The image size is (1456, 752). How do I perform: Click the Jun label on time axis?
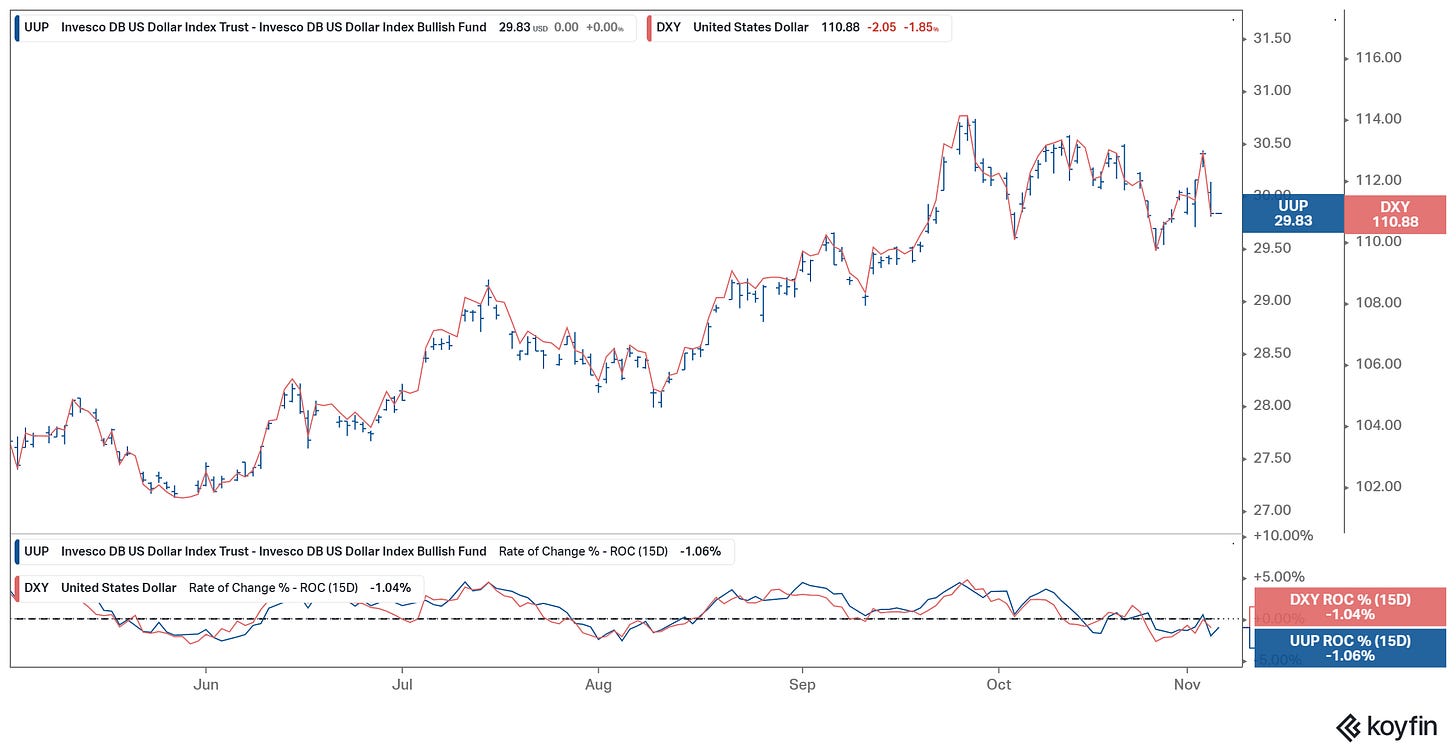205,685
